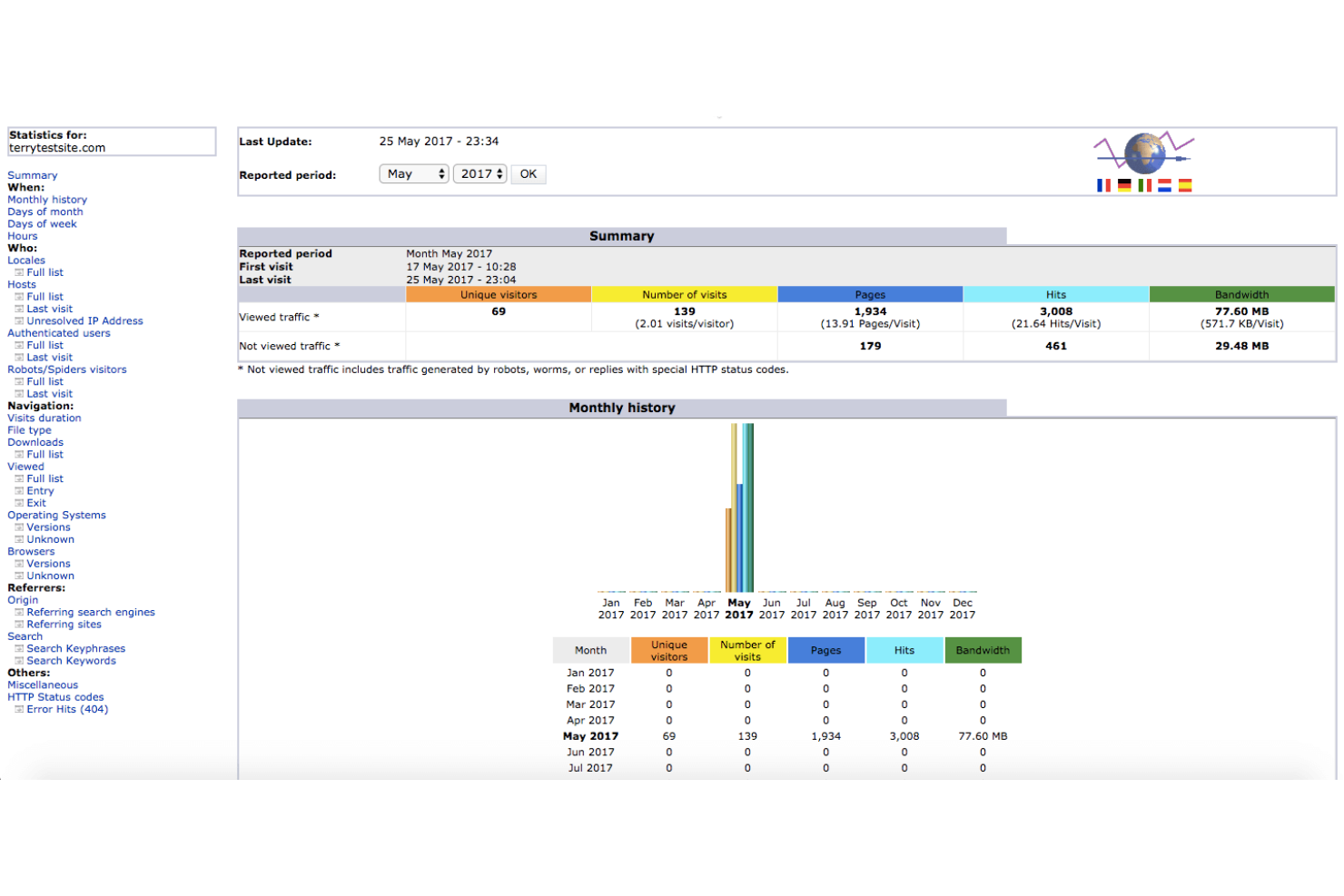Go to Days of month report
The height and width of the screenshot is (896, 1344).
click(45, 212)
